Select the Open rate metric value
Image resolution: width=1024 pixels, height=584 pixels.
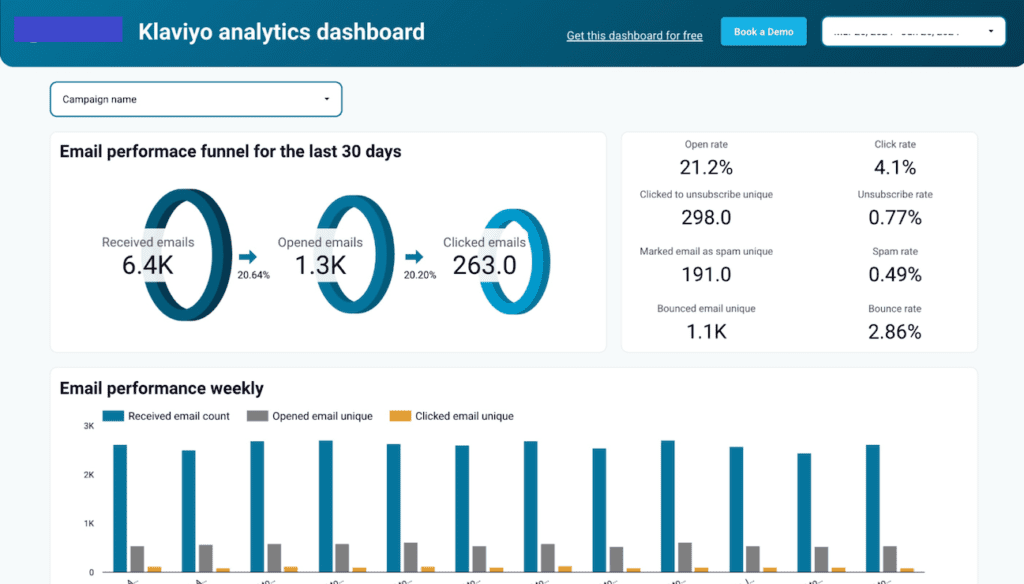coord(706,167)
